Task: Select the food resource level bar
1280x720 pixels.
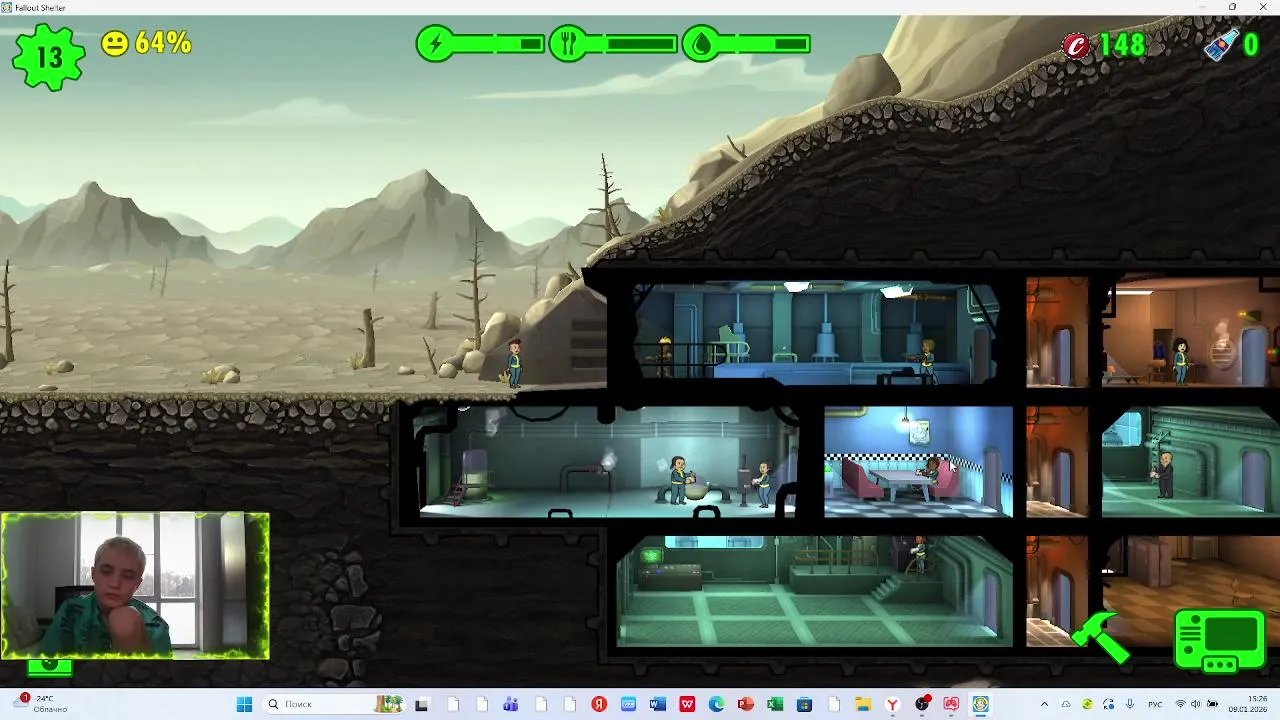Action: tap(631, 44)
